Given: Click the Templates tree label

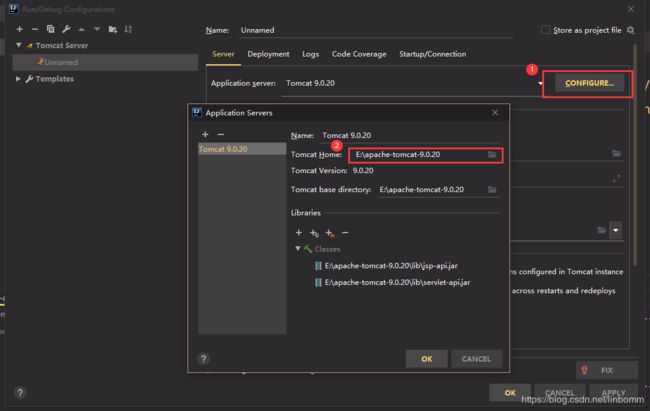Looking at the screenshot, I should pyautogui.click(x=54, y=78).
